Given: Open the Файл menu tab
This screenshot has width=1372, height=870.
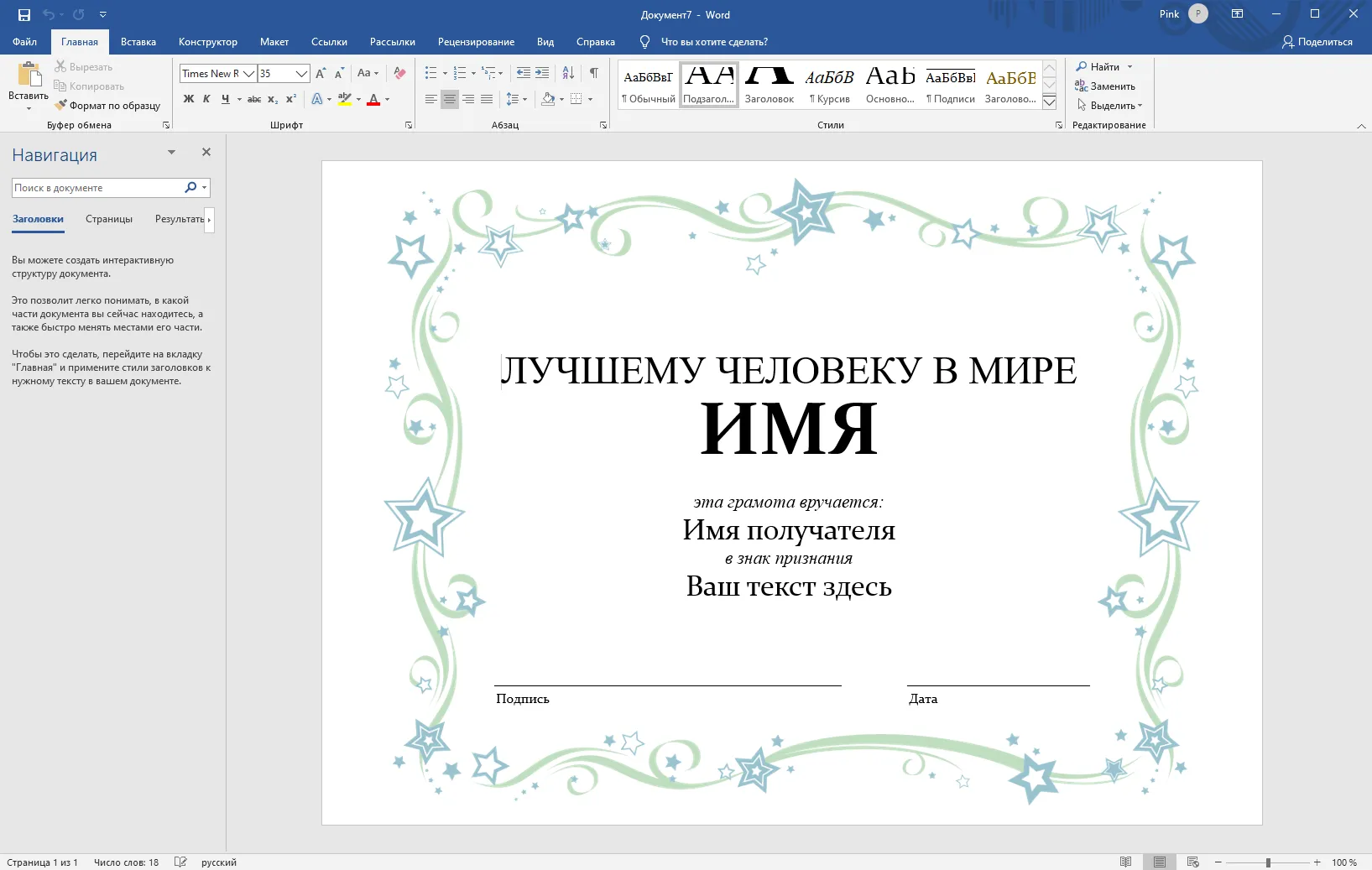Looking at the screenshot, I should pyautogui.click(x=24, y=42).
